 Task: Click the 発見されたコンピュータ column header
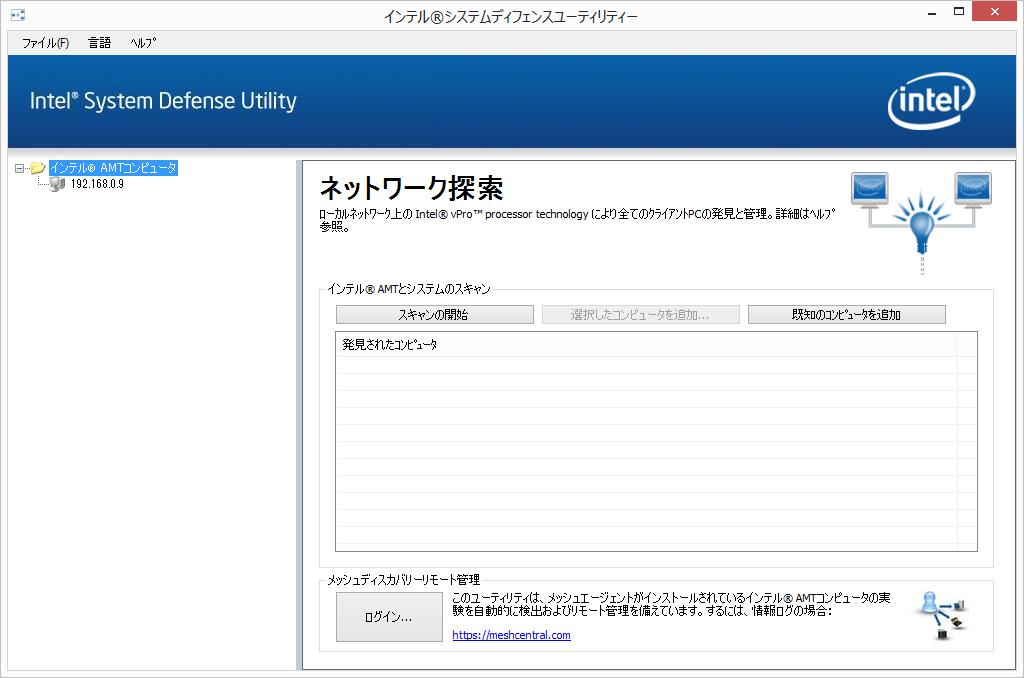coord(647,344)
